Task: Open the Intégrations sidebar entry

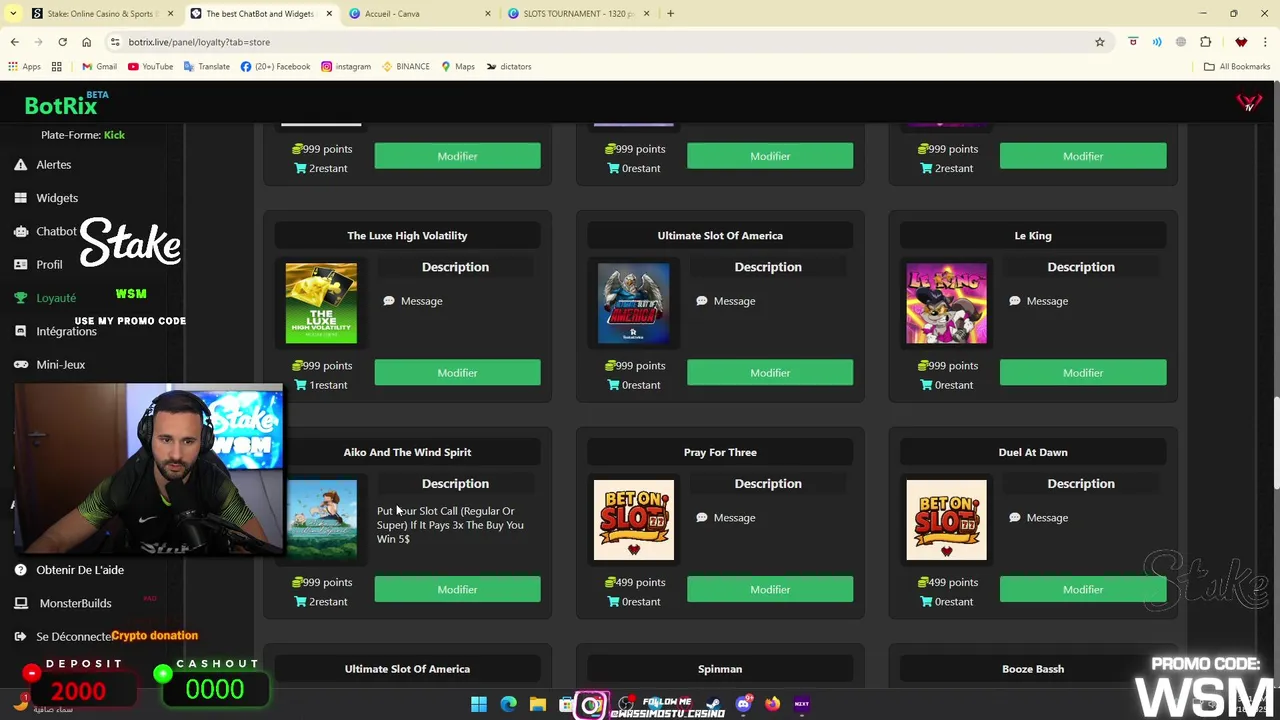Action: point(66,332)
